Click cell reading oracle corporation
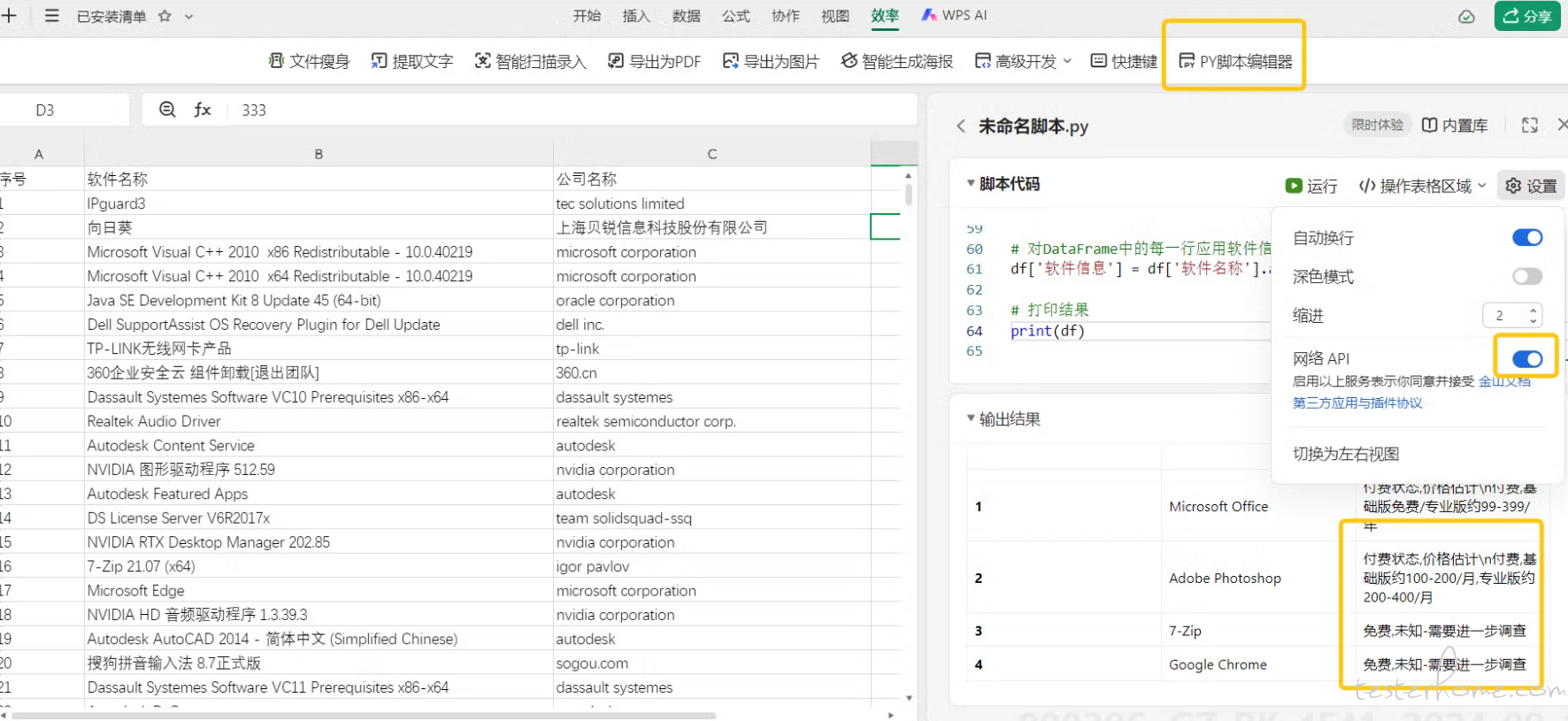The height and width of the screenshot is (721, 1568). (x=712, y=300)
